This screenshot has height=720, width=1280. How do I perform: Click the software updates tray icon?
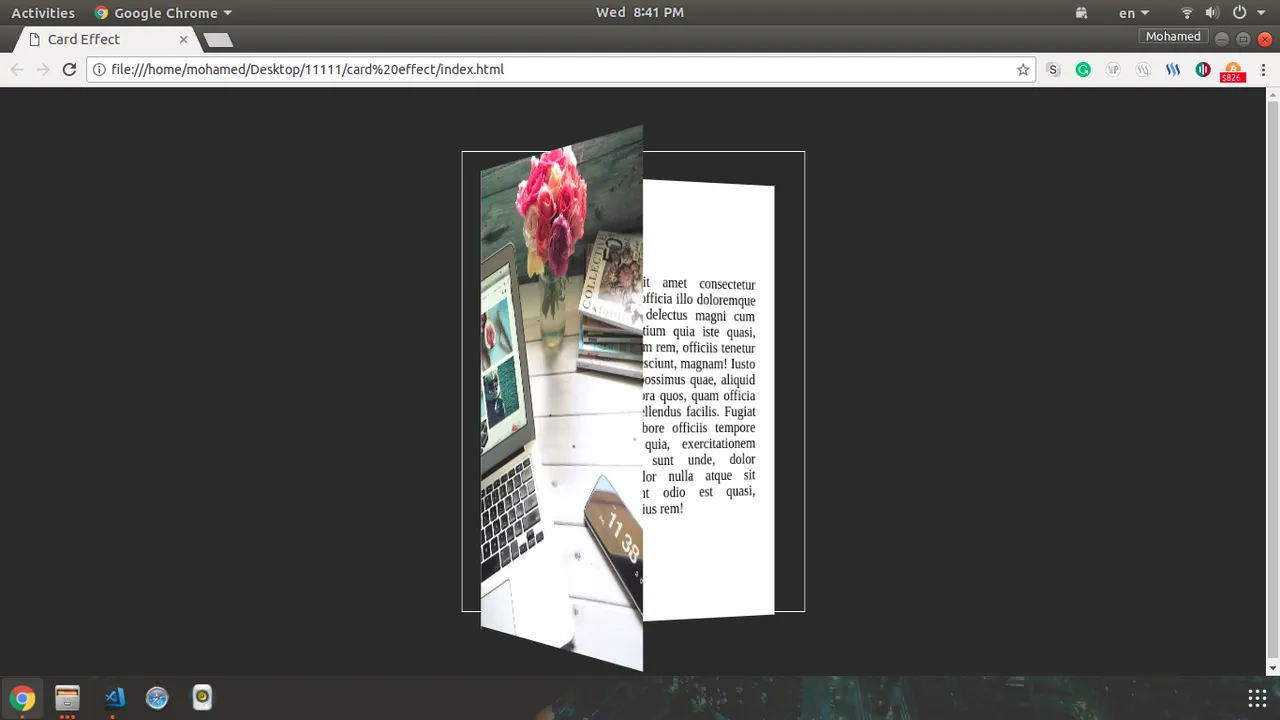coord(1081,13)
